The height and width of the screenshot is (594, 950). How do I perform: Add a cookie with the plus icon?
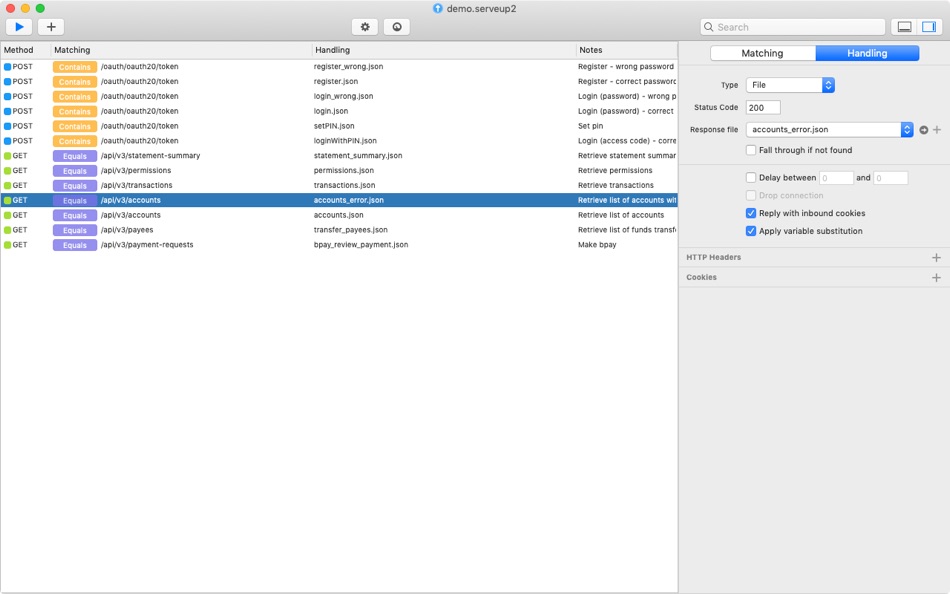coord(936,278)
